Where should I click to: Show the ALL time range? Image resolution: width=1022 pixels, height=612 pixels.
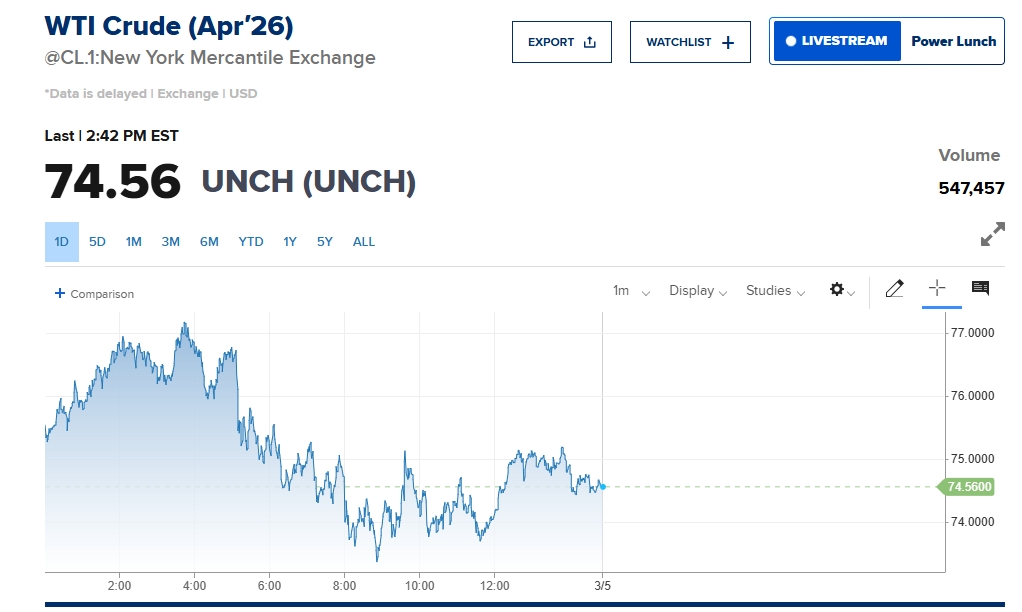[364, 242]
